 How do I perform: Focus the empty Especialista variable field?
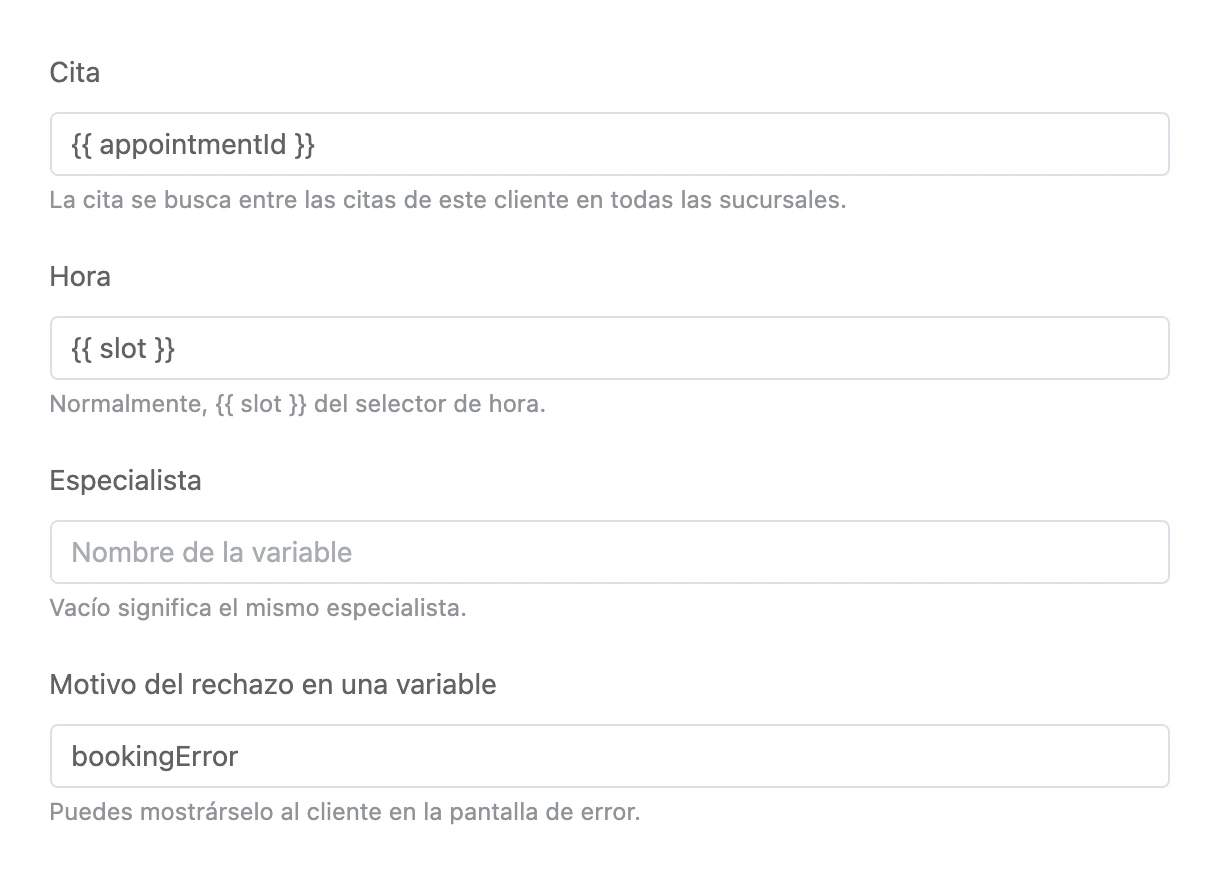(x=609, y=552)
